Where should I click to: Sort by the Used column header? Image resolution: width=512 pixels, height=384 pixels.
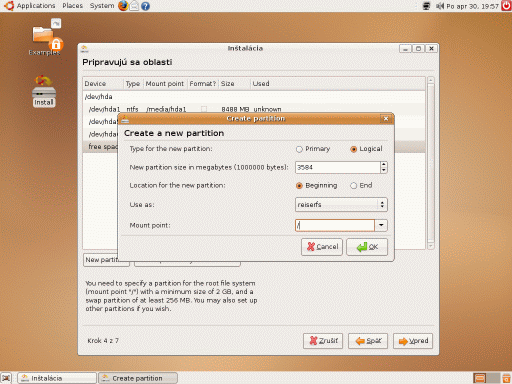(x=337, y=84)
